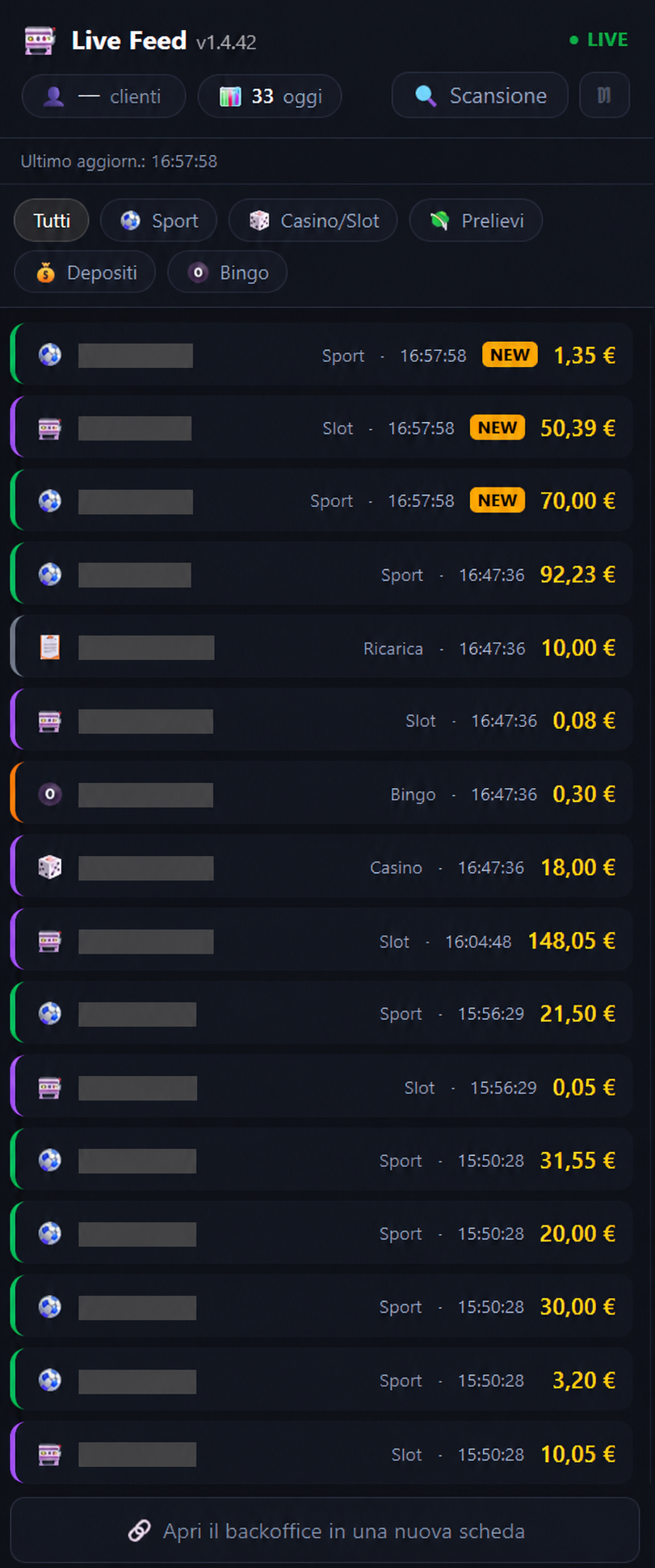Click the dice icon on the Casino 18,00 € row
The image size is (655, 1568).
click(50, 868)
